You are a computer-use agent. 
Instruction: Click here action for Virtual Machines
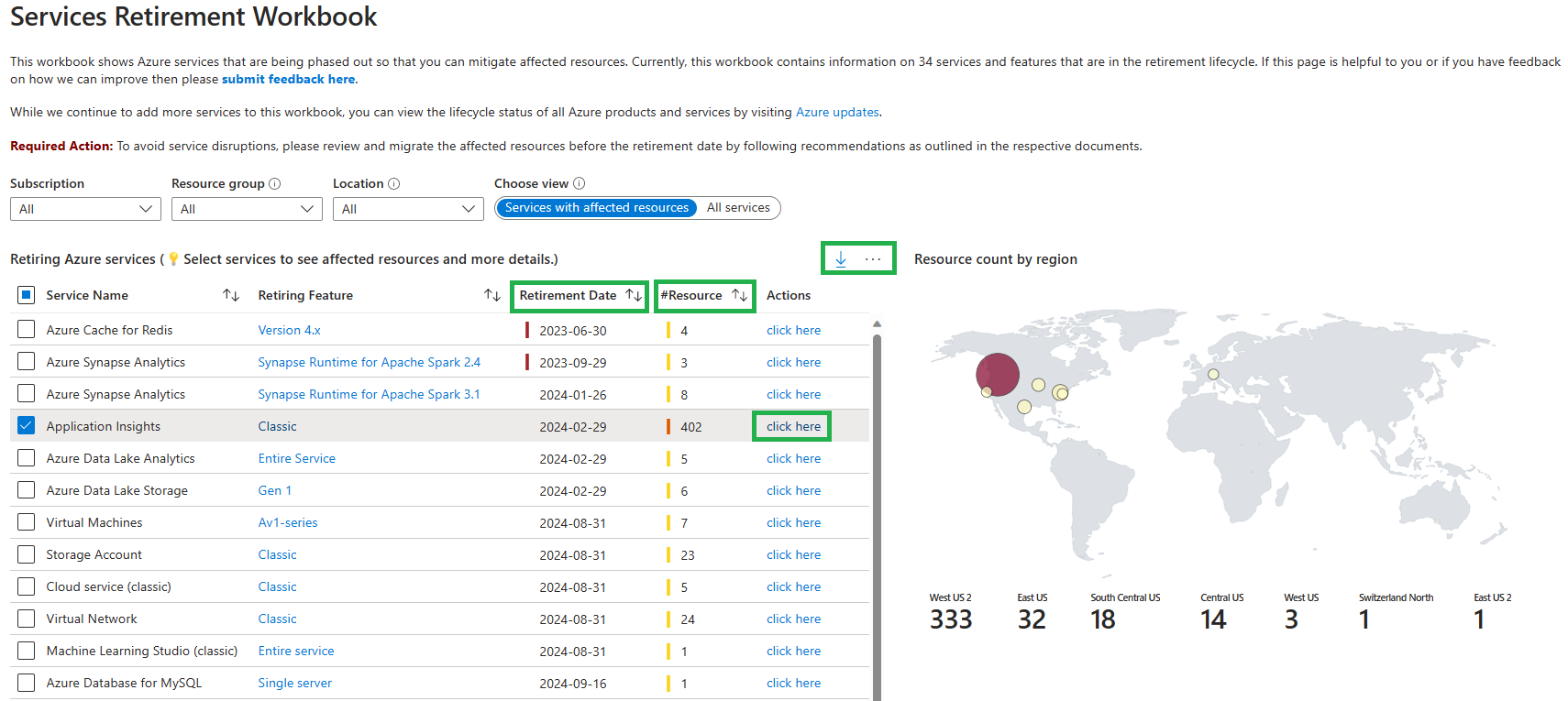pos(794,522)
